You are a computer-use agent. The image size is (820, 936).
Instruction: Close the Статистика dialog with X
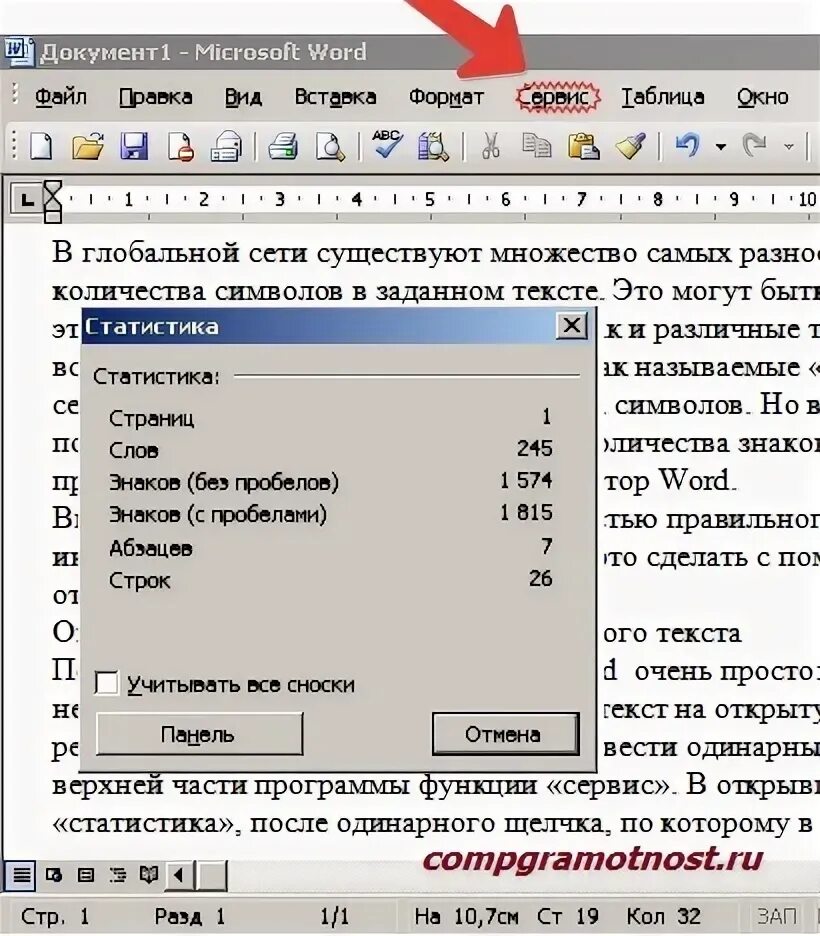coord(572,326)
